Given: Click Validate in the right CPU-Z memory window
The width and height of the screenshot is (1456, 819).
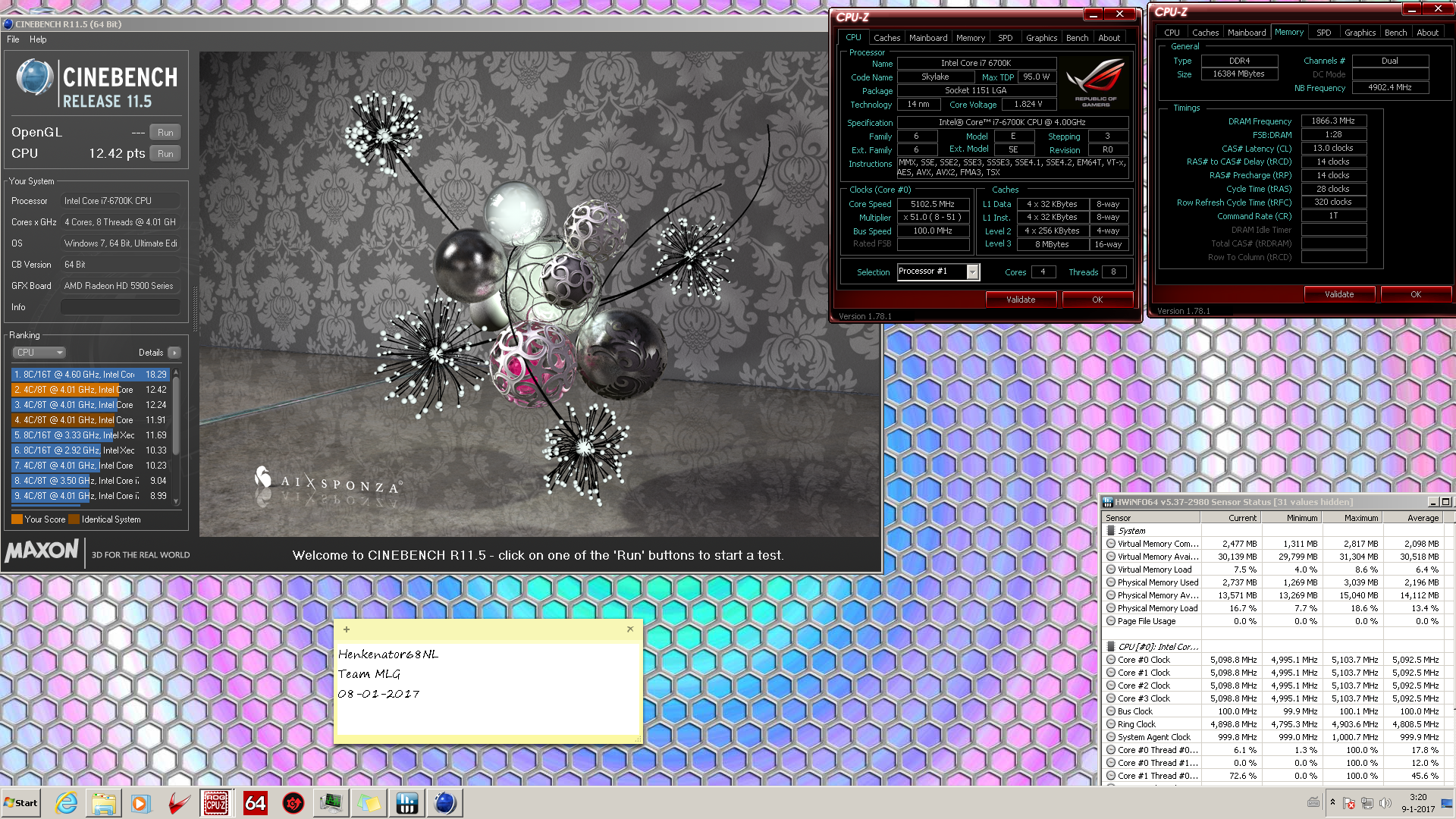Looking at the screenshot, I should [1339, 294].
